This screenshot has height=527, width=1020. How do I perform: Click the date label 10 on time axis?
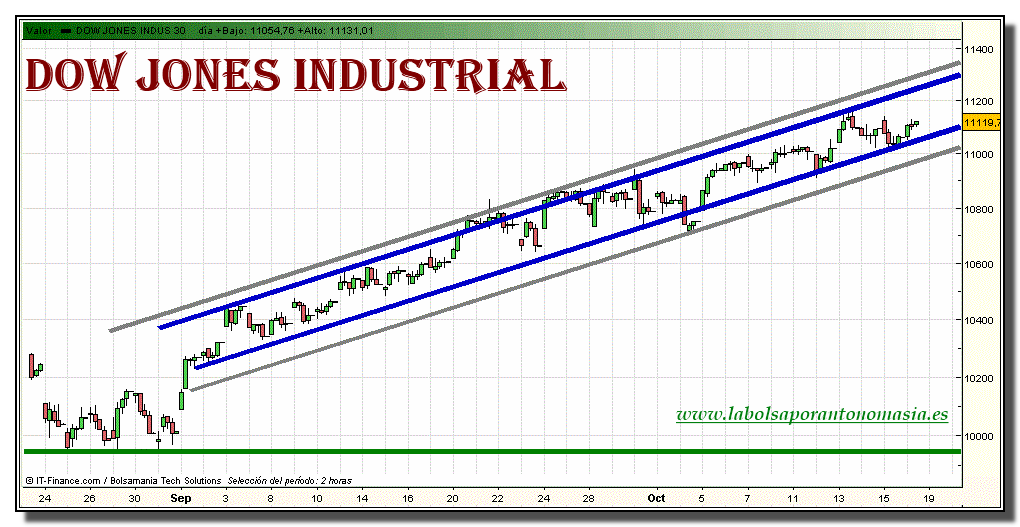point(316,499)
